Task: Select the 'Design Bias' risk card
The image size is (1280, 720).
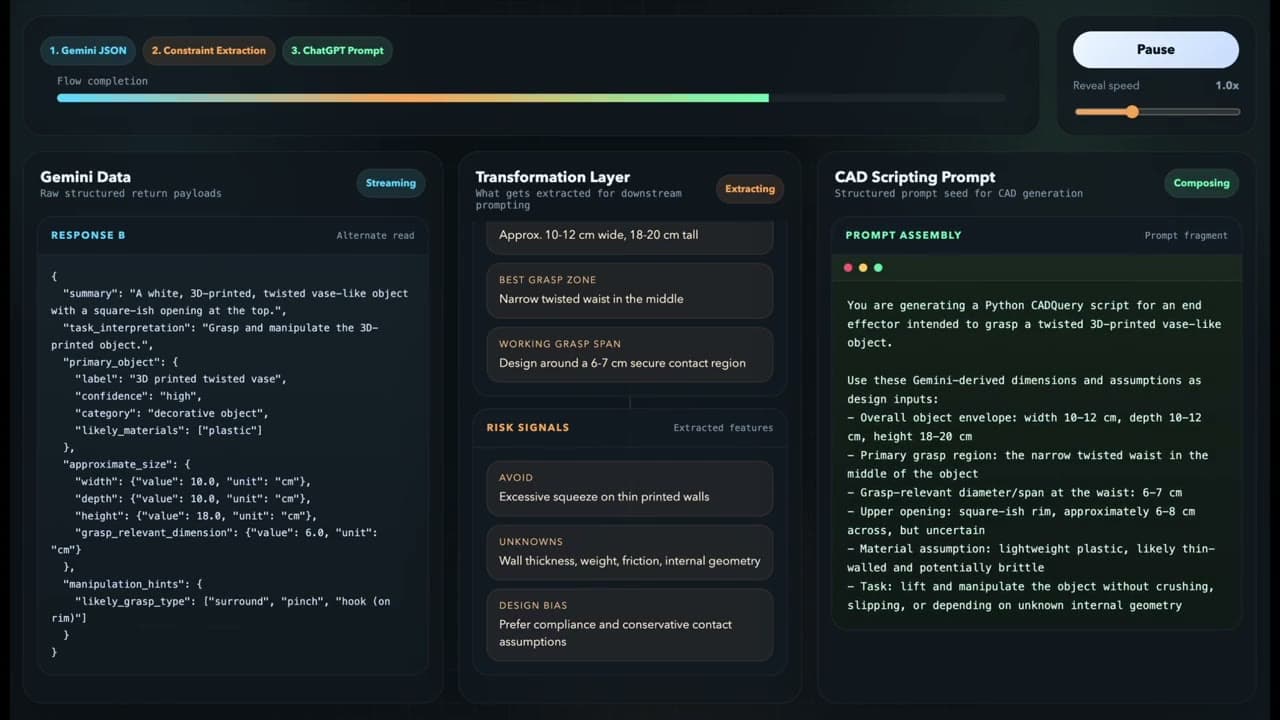Action: 630,625
